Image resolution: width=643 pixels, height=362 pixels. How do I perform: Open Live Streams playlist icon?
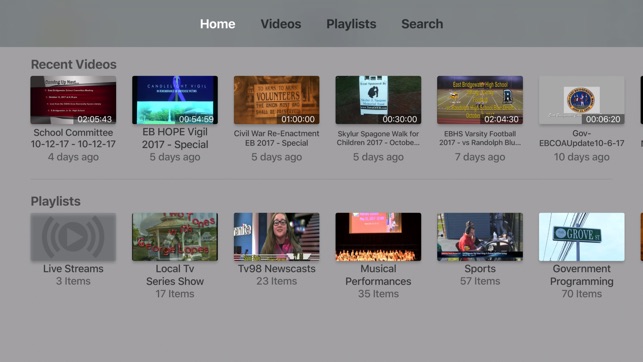[73, 237]
